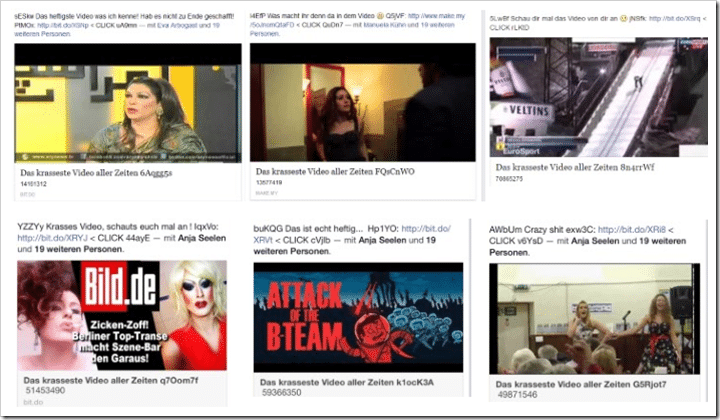Viewport: 720px width, 420px height.
Task: Open the make.my link in the Manuela Kühn post
Action: pyautogui.click(x=357, y=20)
